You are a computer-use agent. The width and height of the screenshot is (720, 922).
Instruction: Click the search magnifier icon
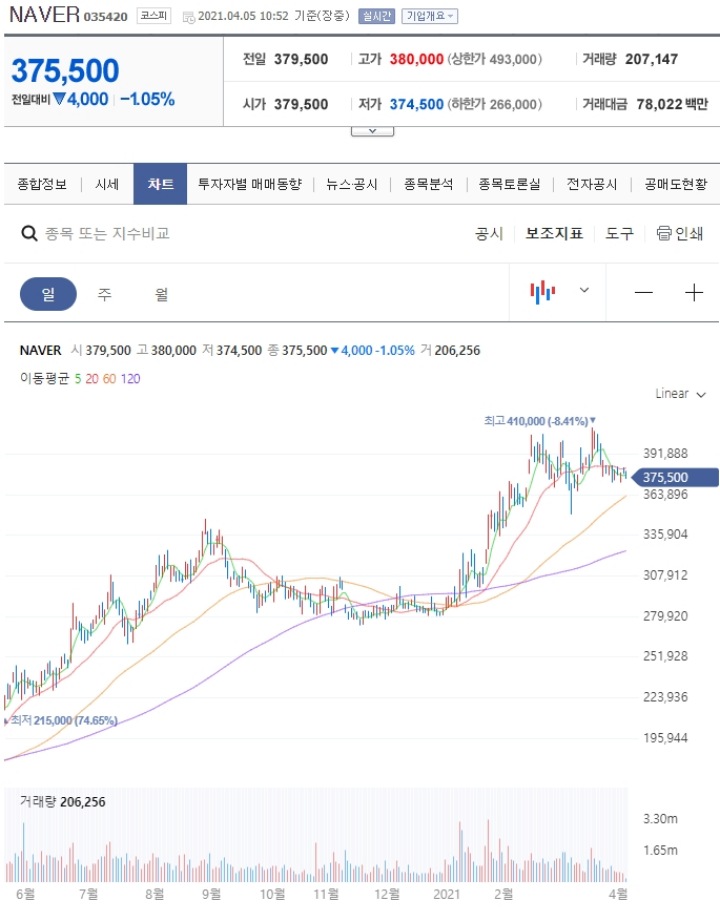[x=29, y=233]
